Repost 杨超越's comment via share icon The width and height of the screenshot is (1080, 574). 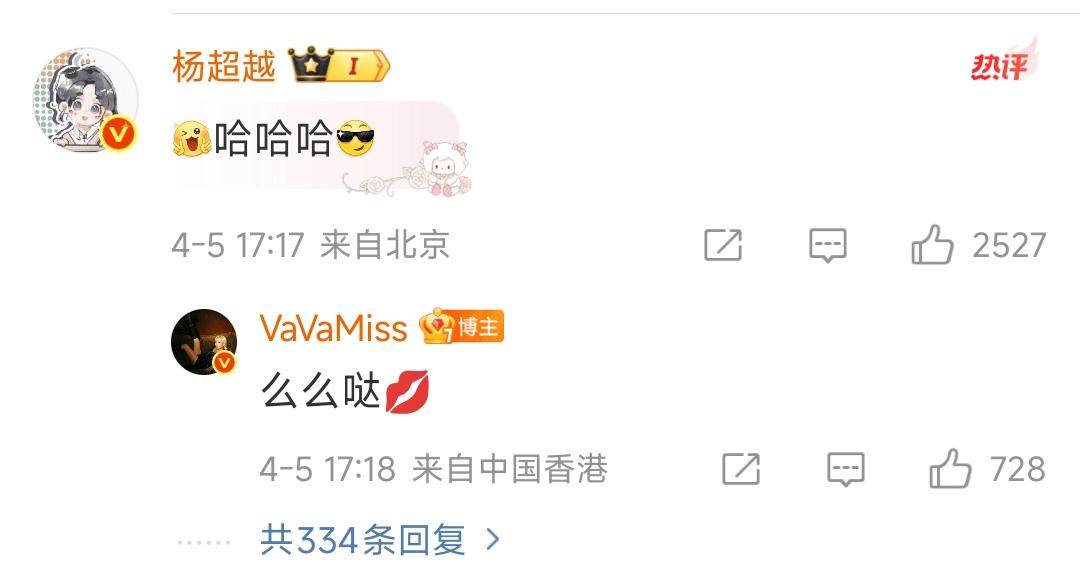[x=723, y=245]
